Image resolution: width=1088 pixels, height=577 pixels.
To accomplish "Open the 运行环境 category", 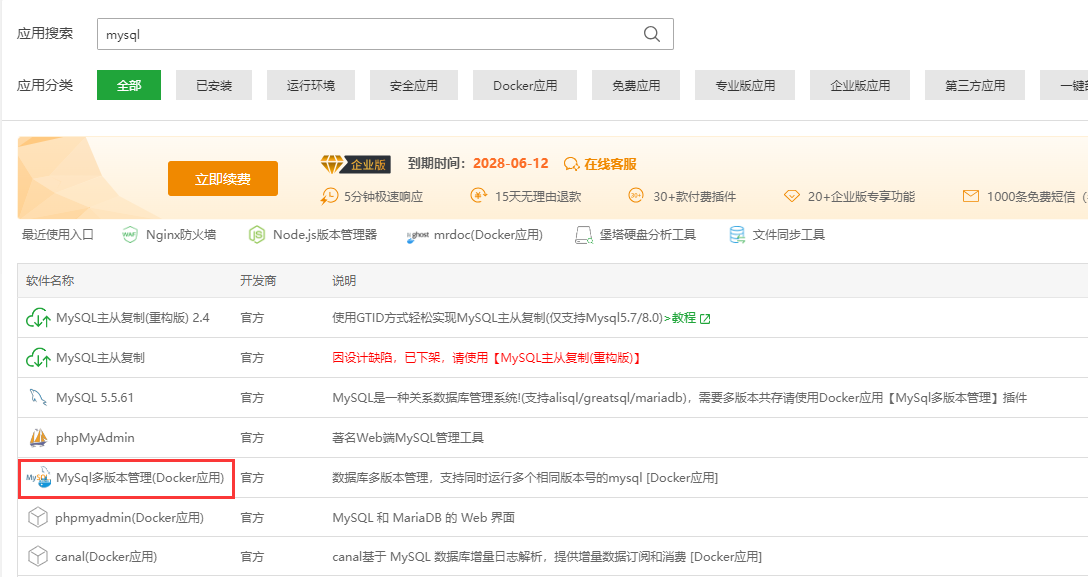I will 311,85.
